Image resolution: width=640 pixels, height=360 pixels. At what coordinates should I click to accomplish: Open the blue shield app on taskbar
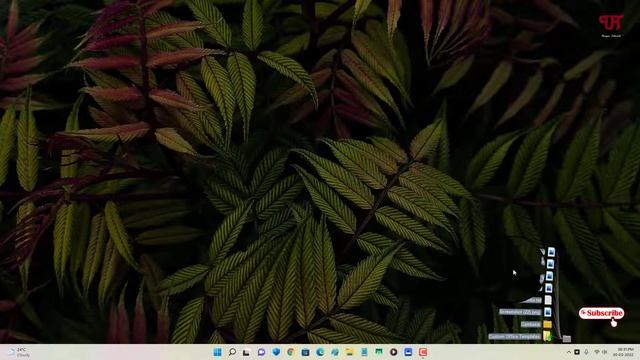pos(276,352)
